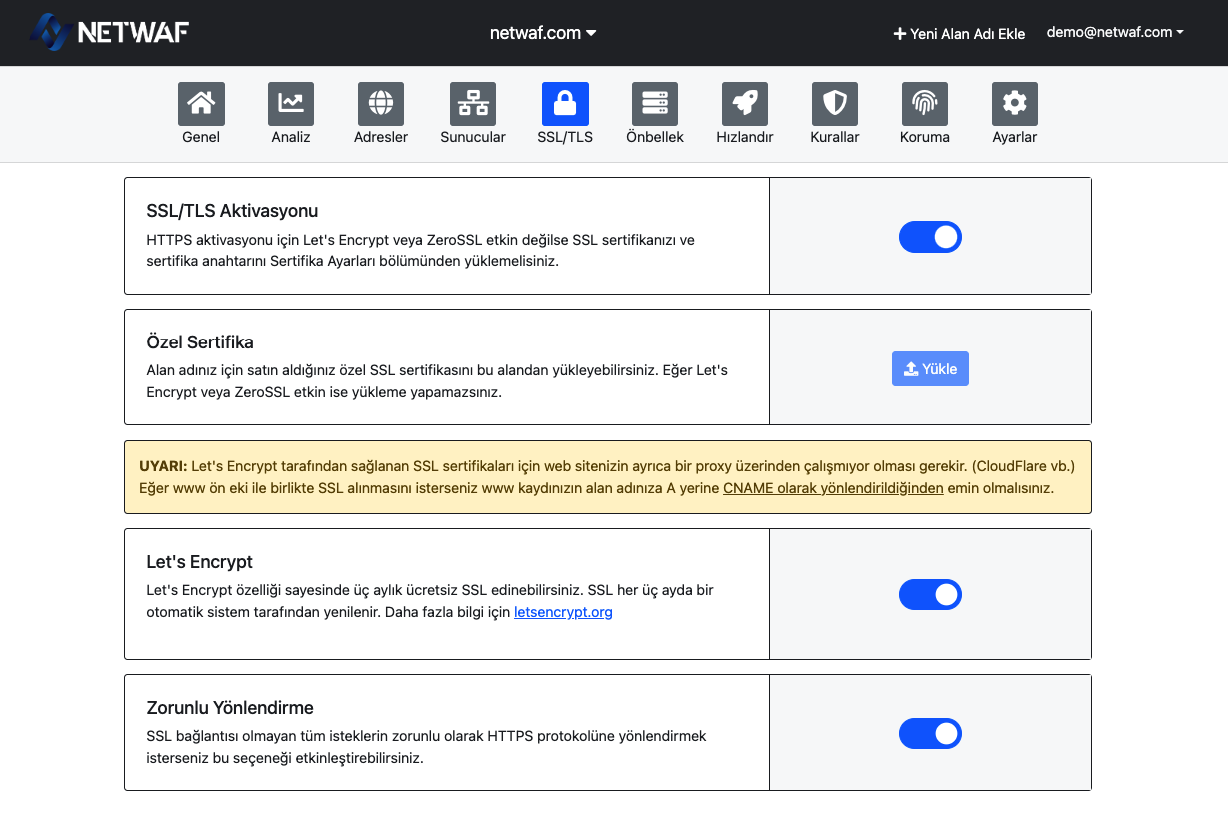Select the SSL/TLS lock icon
The height and width of the screenshot is (829, 1228).
click(x=565, y=104)
